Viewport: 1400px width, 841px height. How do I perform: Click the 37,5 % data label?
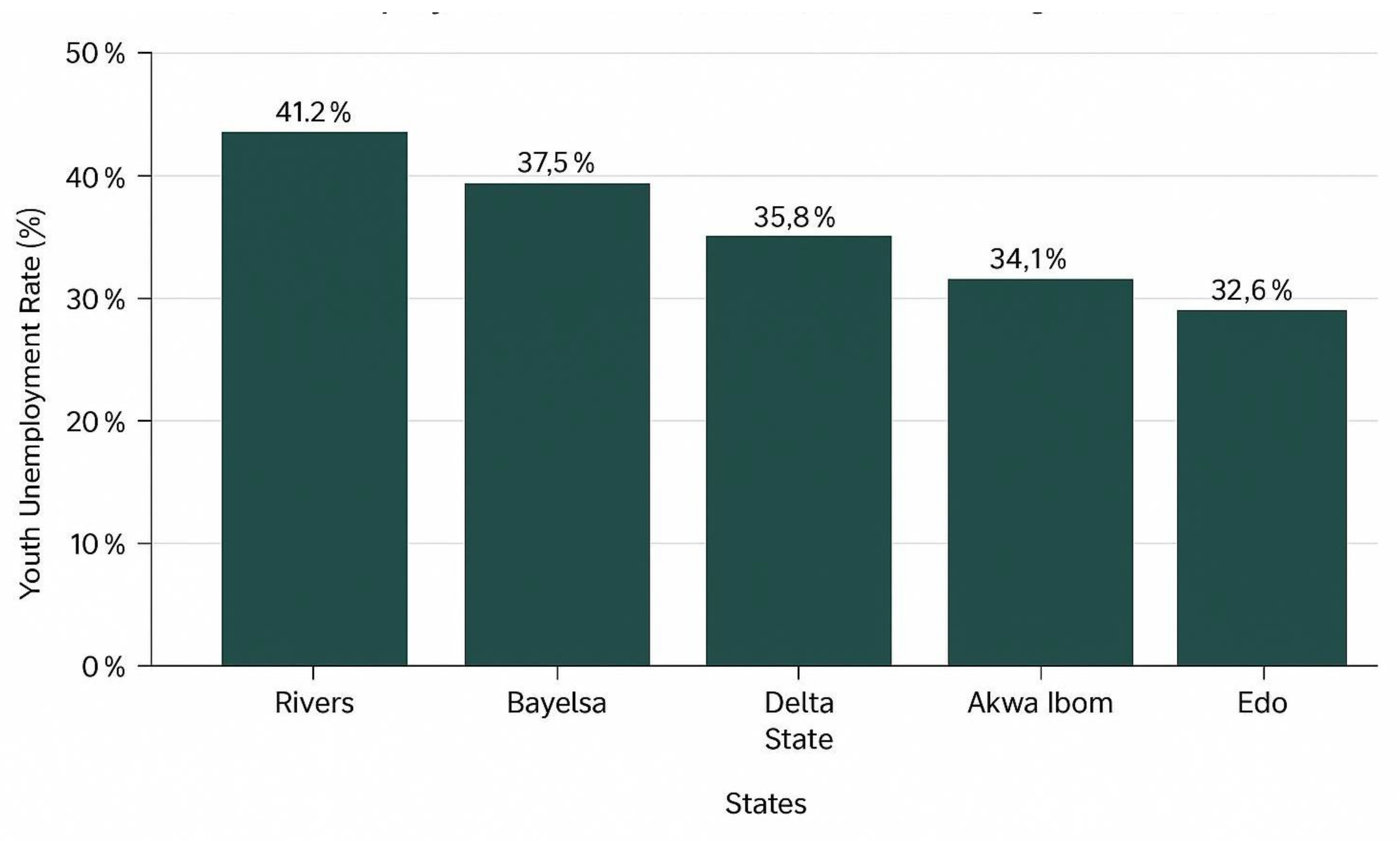pos(555,163)
